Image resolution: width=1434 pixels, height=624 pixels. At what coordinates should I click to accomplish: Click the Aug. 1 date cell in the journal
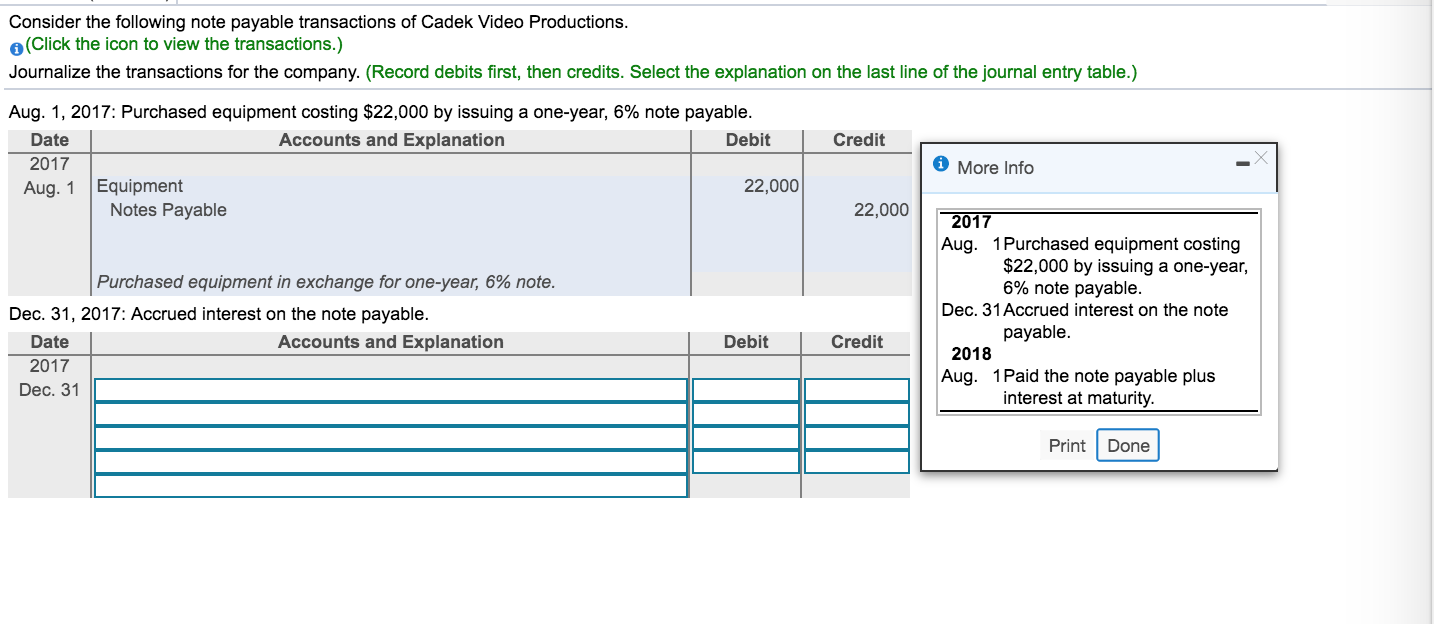click(48, 186)
